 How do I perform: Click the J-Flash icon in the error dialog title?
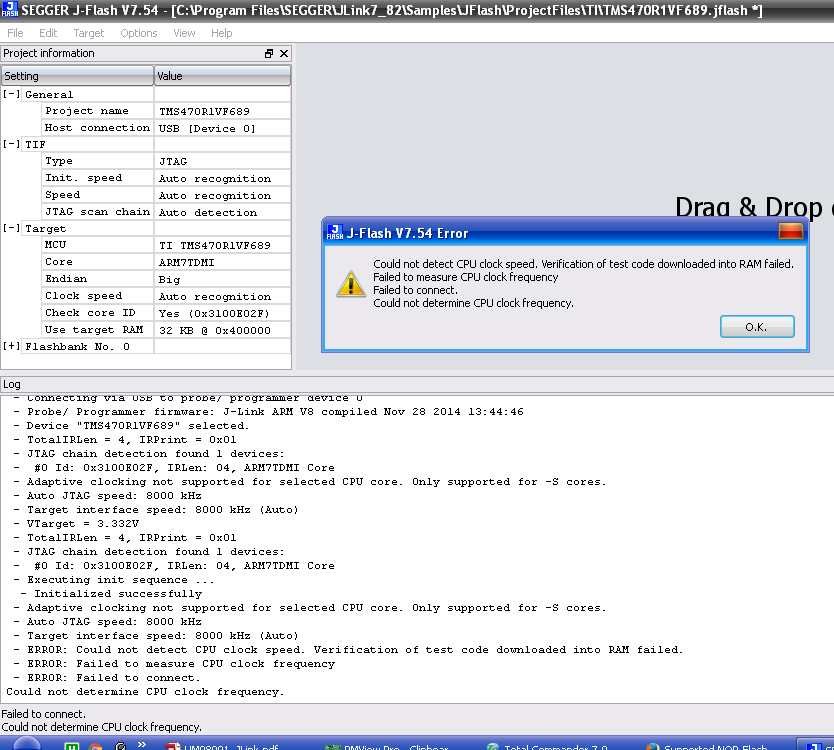pyautogui.click(x=335, y=232)
